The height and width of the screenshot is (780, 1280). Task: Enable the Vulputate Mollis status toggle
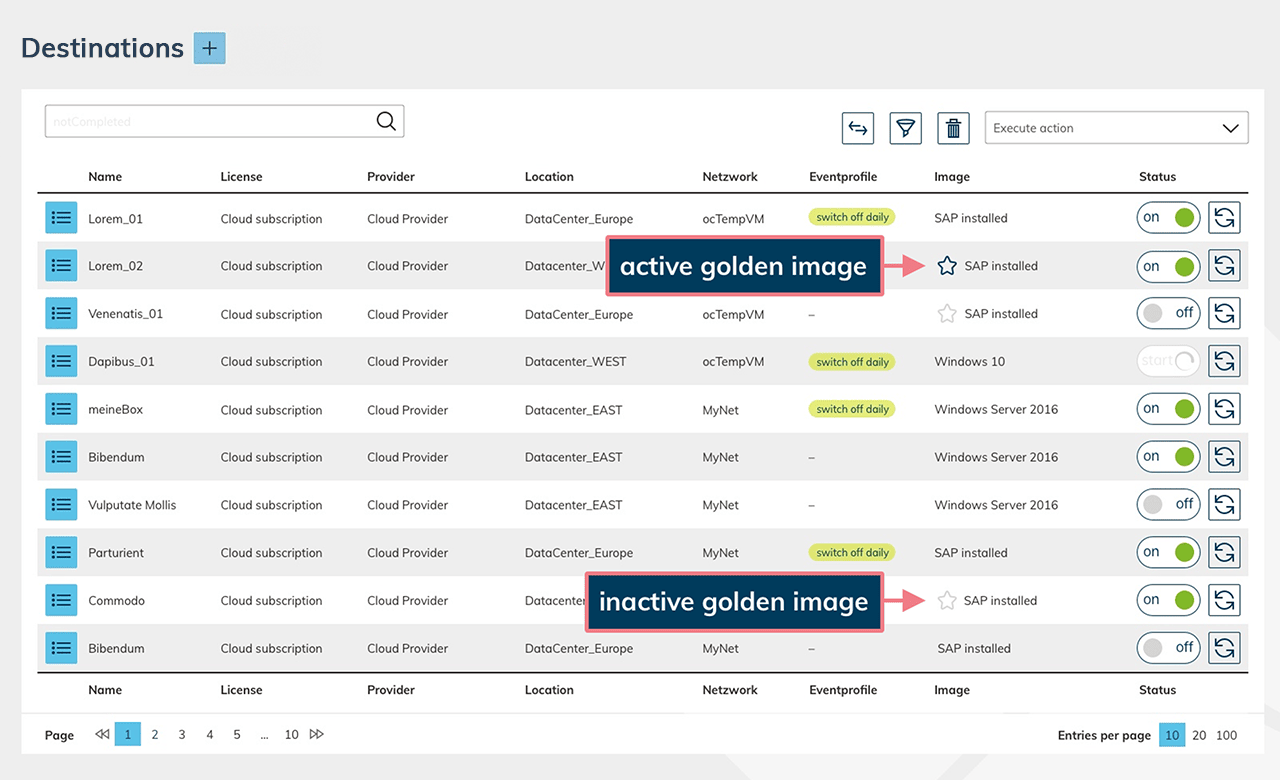click(x=1168, y=505)
